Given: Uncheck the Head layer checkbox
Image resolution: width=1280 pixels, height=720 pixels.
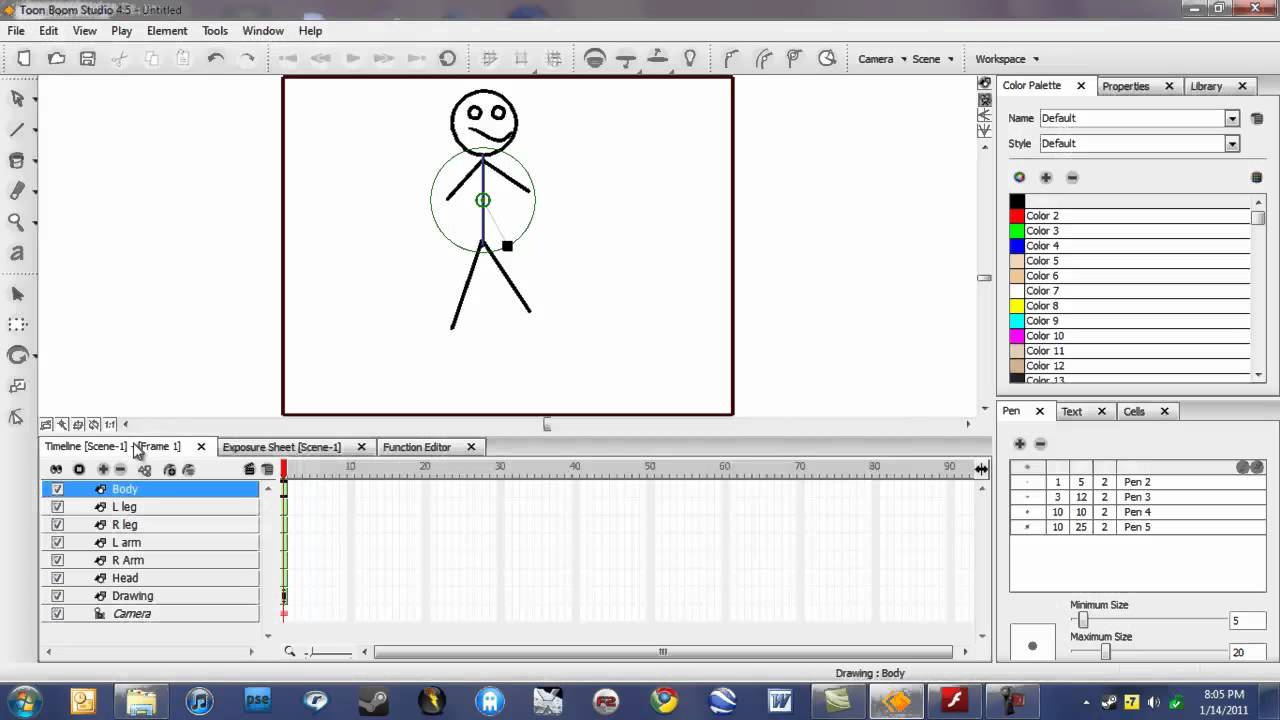Looking at the screenshot, I should (57, 578).
